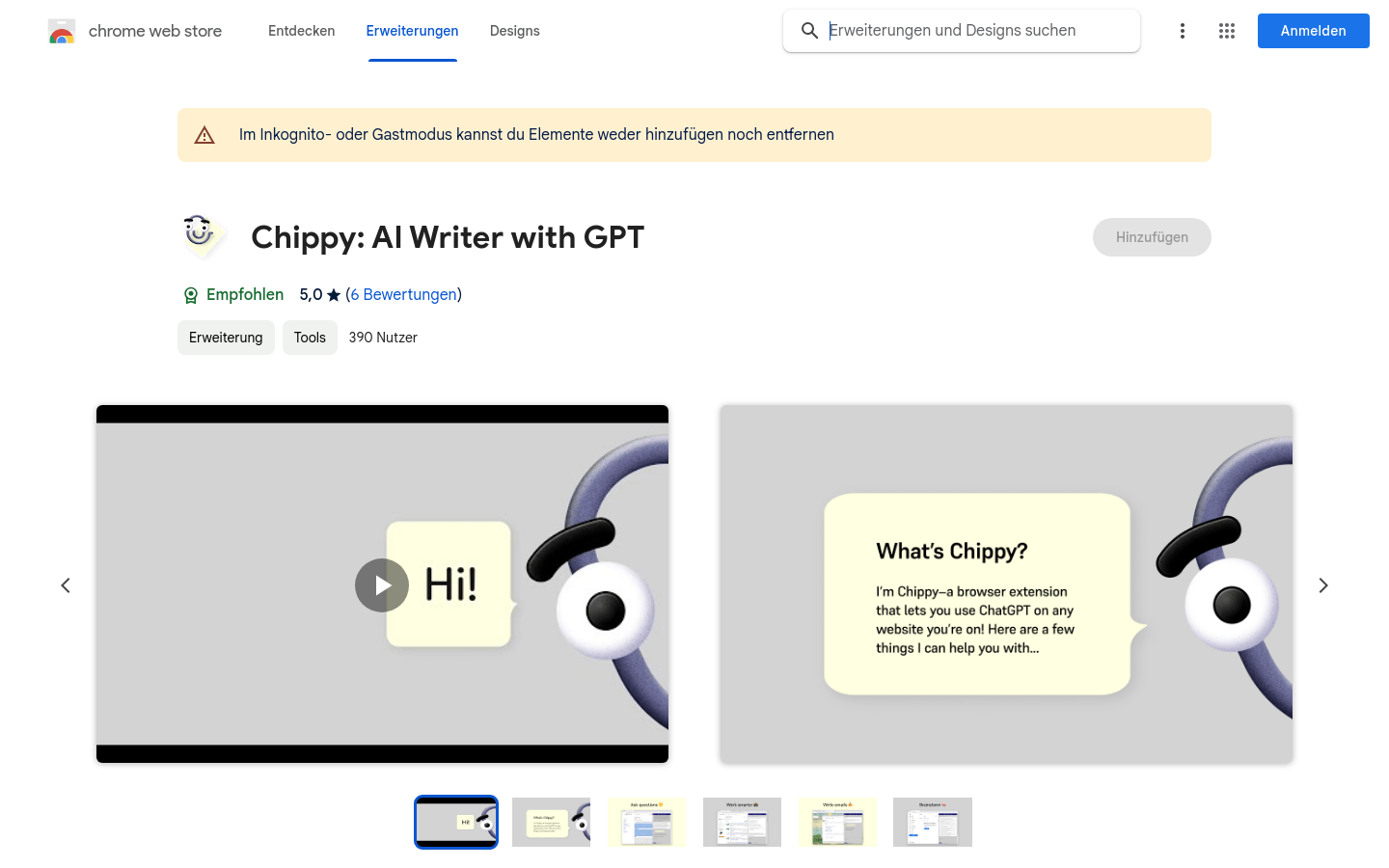Click the Empfohlen badge icon
Viewport: 1389px width, 868px height.
point(191,295)
